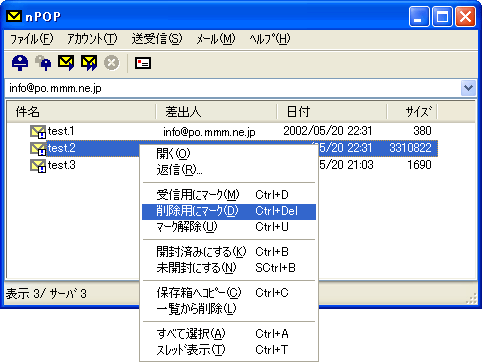482x362 pixels.
Task: Click the gray stop toolbar icon
Action: (x=112, y=63)
